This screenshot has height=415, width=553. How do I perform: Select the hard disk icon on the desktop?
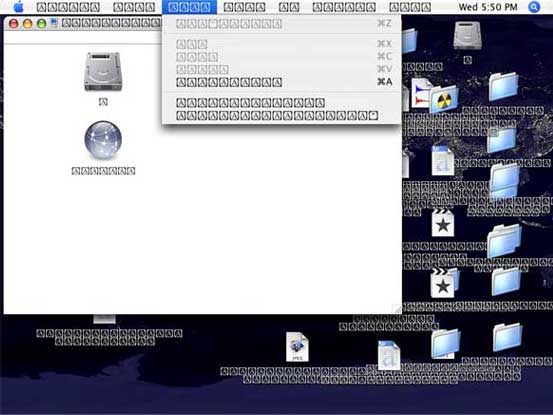pos(467,36)
